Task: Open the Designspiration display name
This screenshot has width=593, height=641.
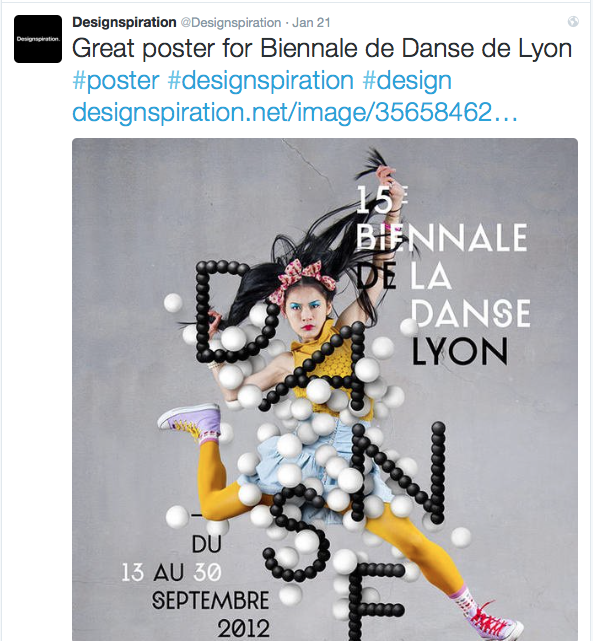Action: (124, 22)
